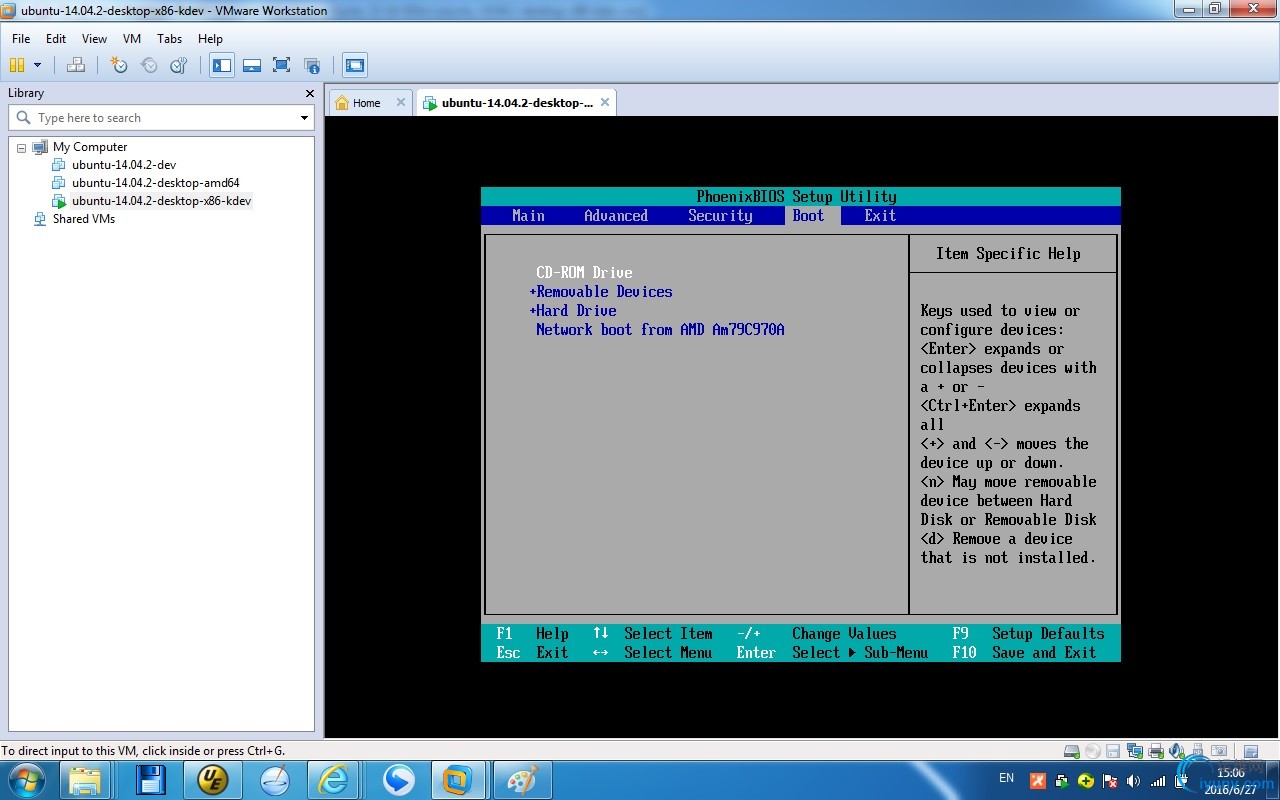
Task: Toggle the library sidebar view icon
Action: tap(222, 65)
